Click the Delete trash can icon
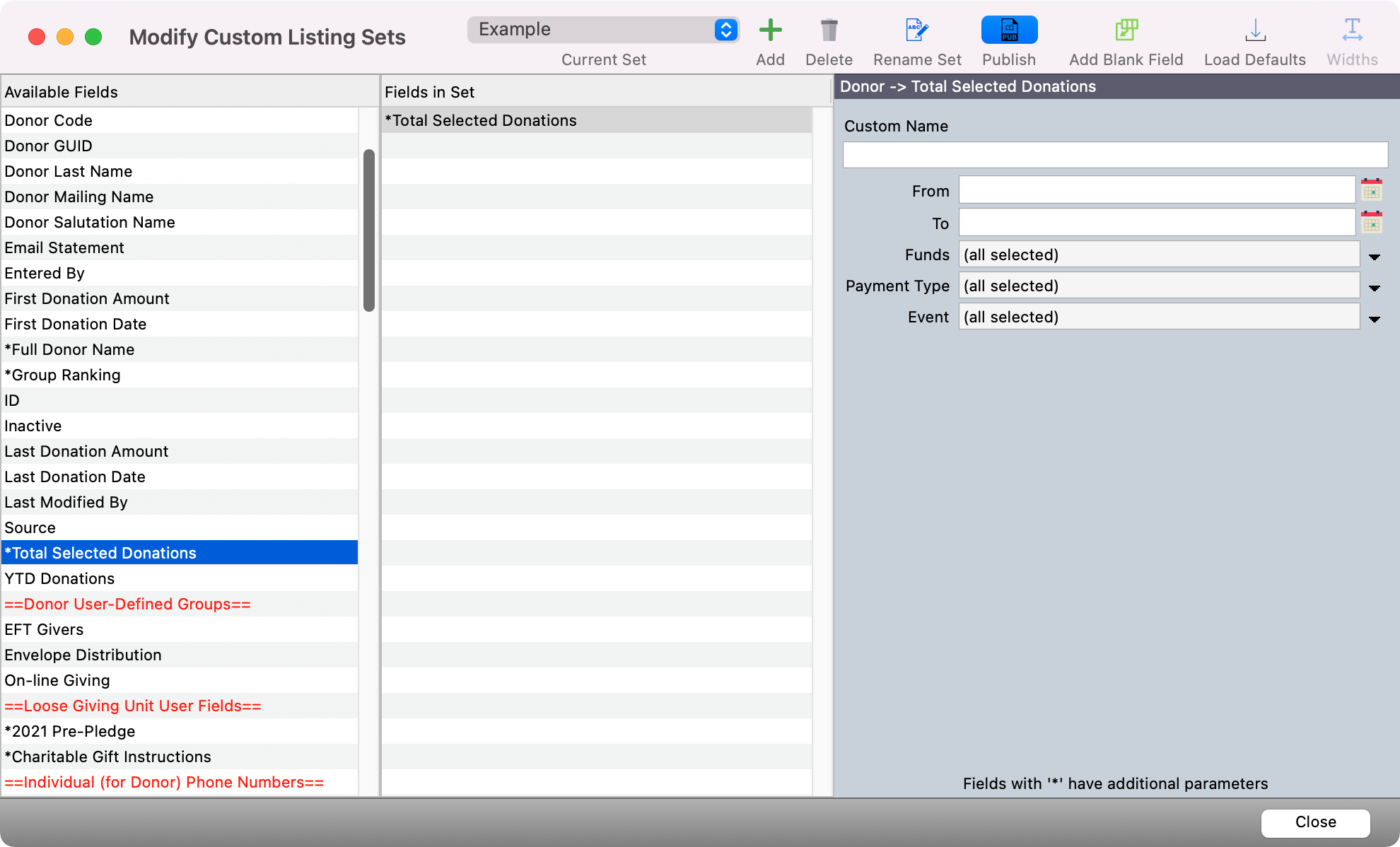Viewport: 1400px width, 847px height. click(829, 30)
